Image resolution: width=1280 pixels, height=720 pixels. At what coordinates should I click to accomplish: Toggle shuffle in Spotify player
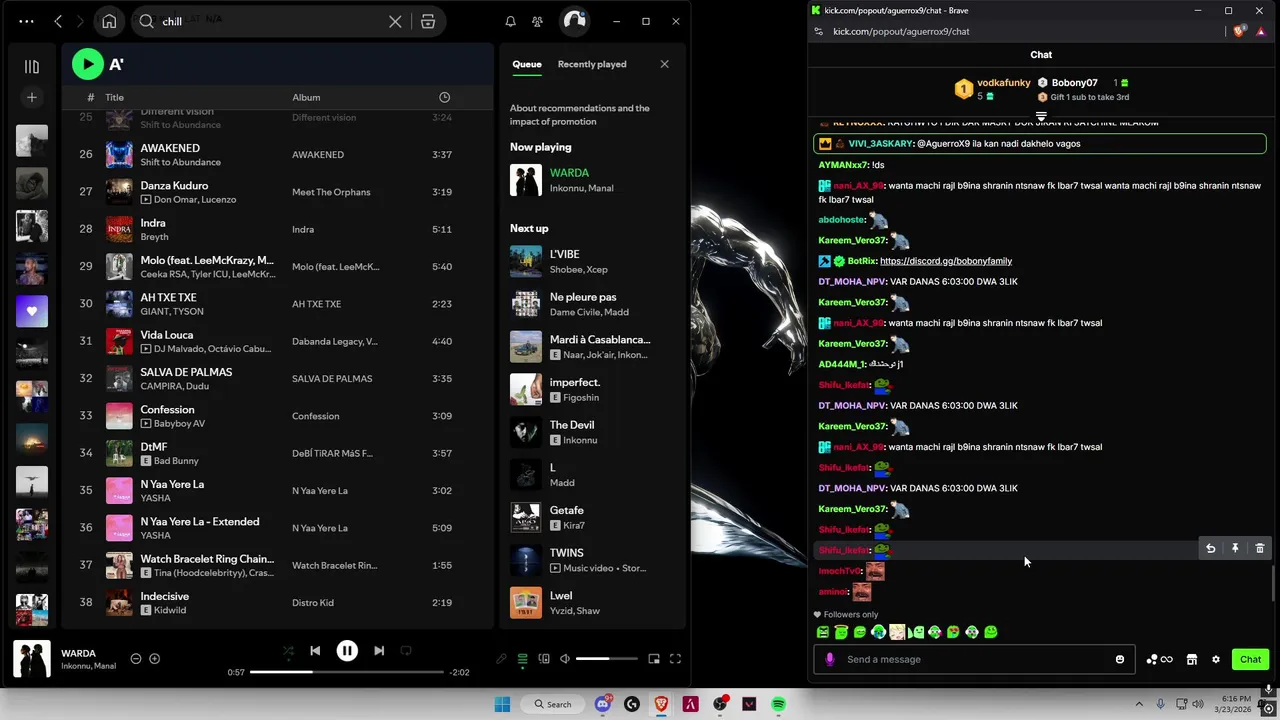coord(288,651)
